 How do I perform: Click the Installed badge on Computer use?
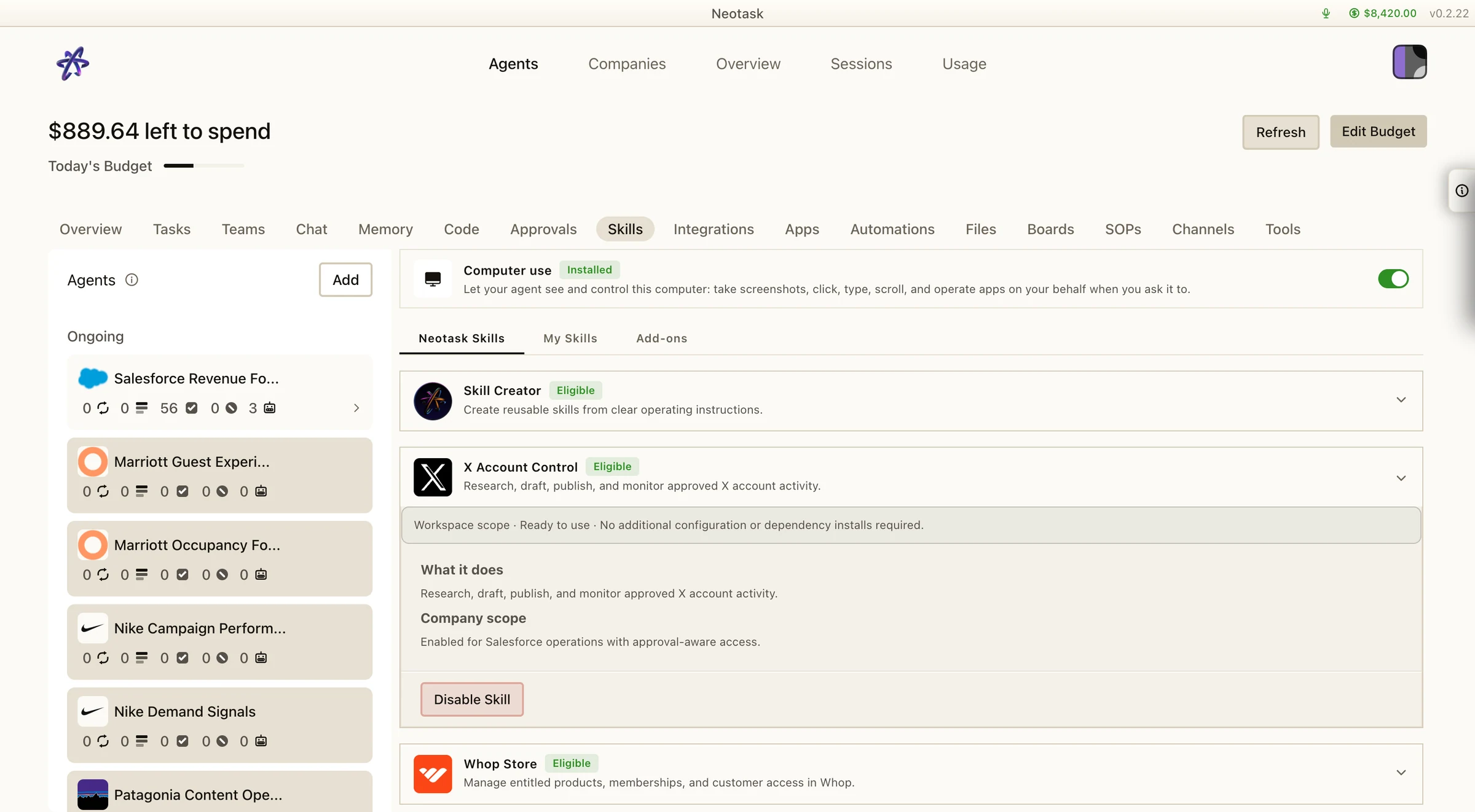[589, 270]
